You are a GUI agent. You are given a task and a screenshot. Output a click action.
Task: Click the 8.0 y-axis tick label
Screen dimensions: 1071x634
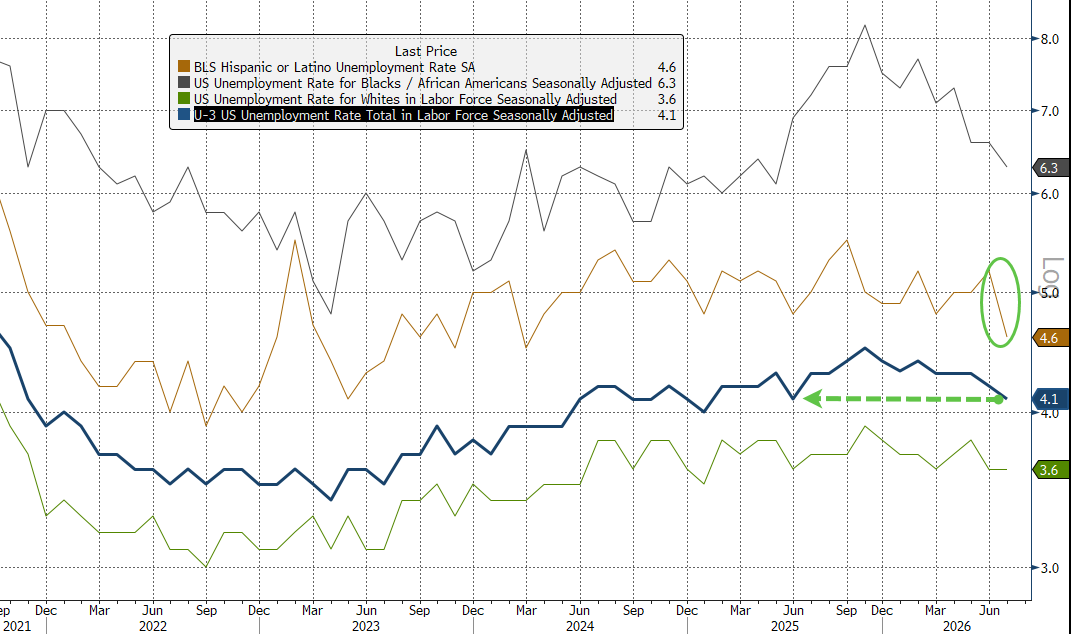(x=1050, y=39)
